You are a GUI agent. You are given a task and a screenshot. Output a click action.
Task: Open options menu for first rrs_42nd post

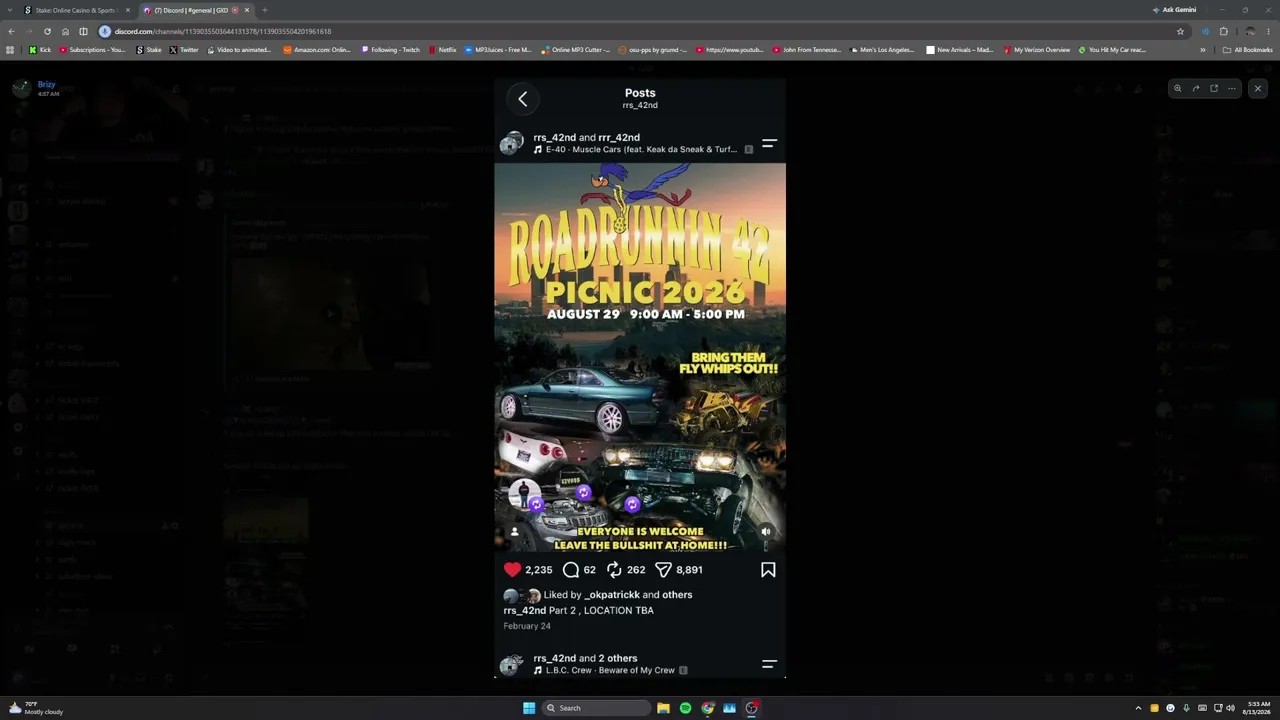tap(769, 144)
